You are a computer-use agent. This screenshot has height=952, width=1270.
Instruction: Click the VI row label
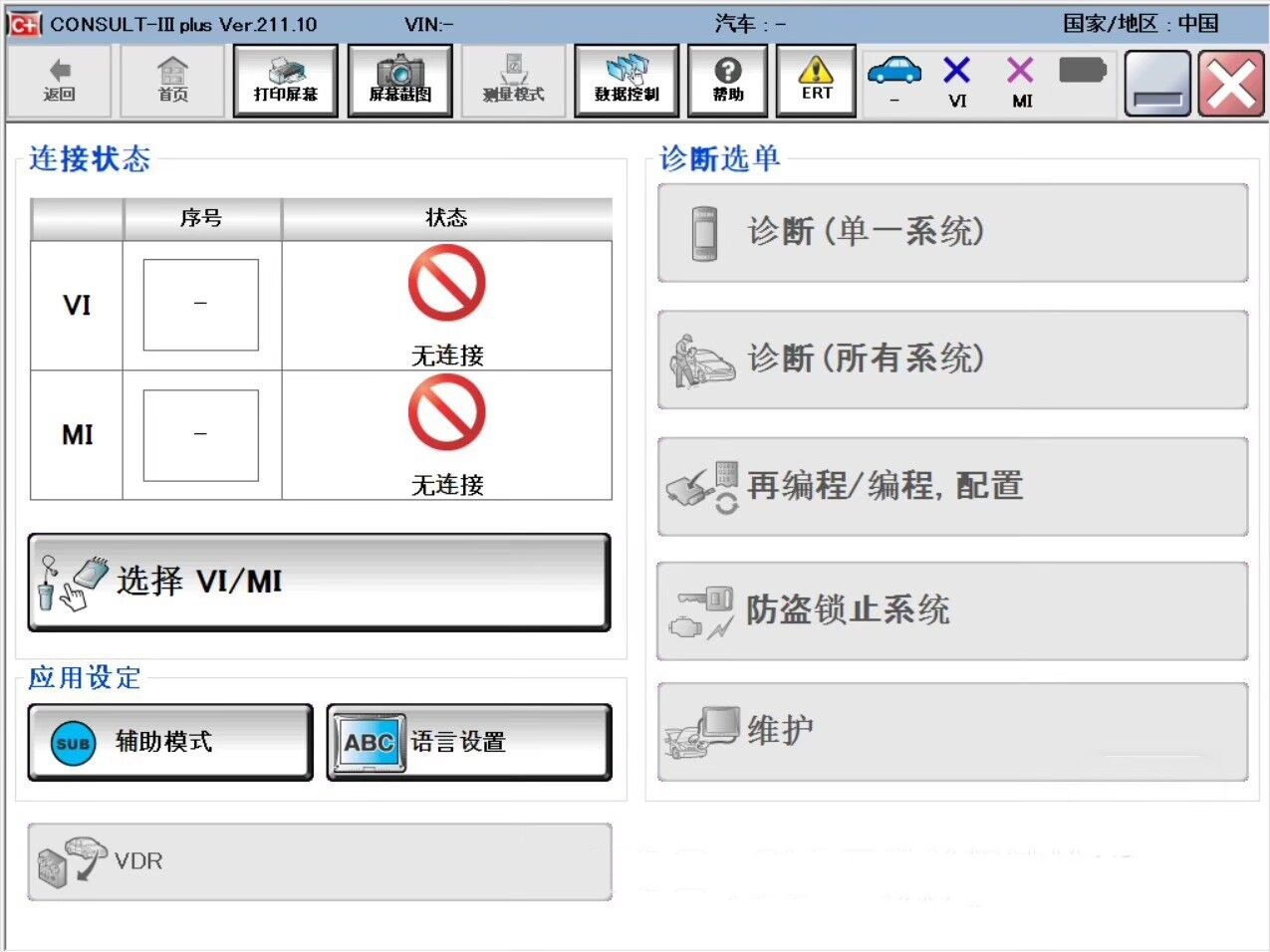coord(77,305)
